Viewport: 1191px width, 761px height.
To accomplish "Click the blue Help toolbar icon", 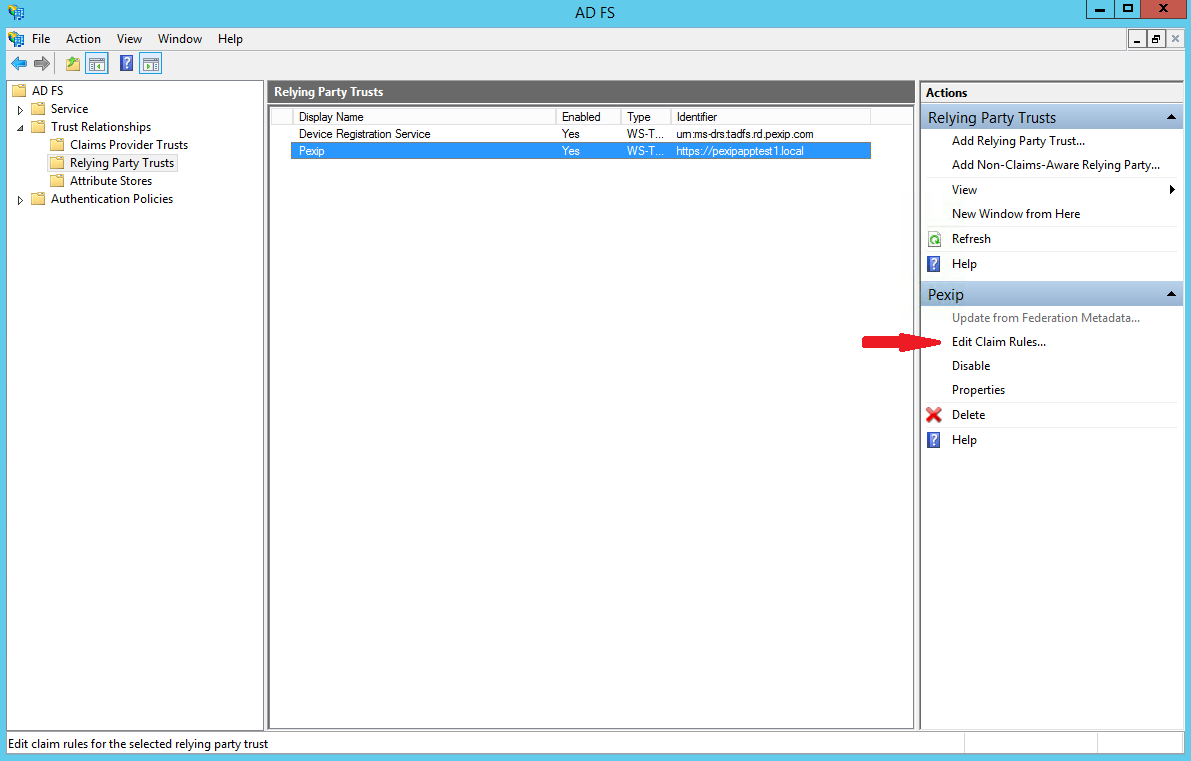I will [x=126, y=64].
